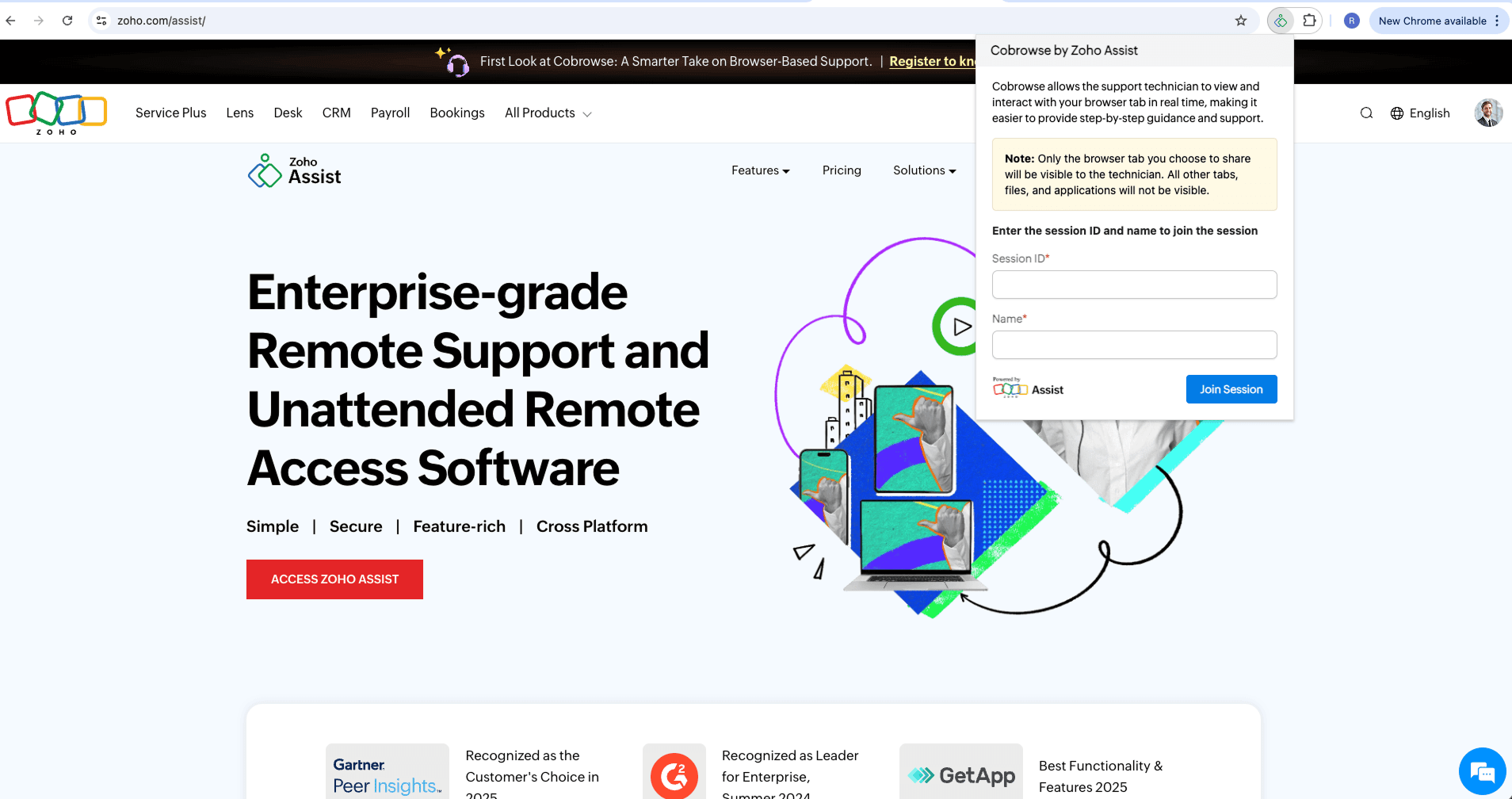1512x799 pixels.
Task: Open the live chat bubble
Action: tap(1482, 771)
